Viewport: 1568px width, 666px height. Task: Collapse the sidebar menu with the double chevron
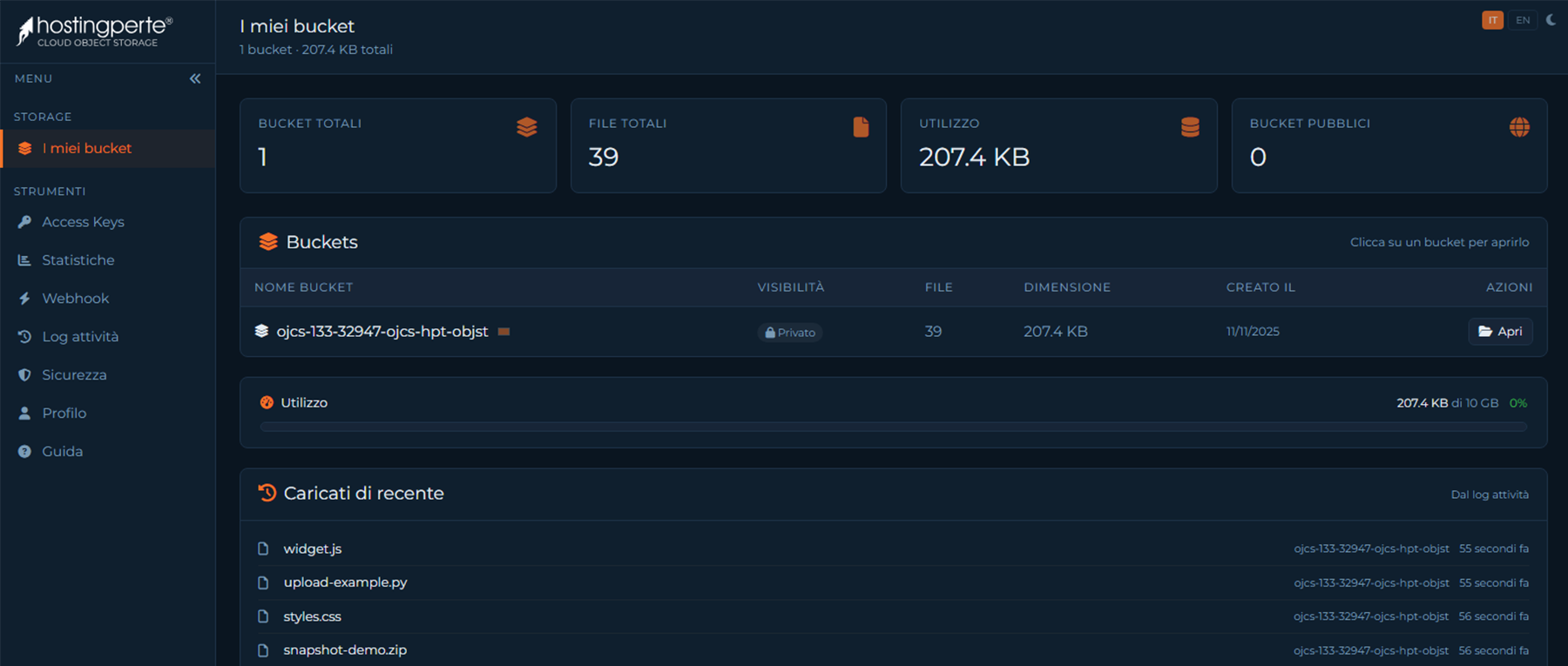[195, 78]
